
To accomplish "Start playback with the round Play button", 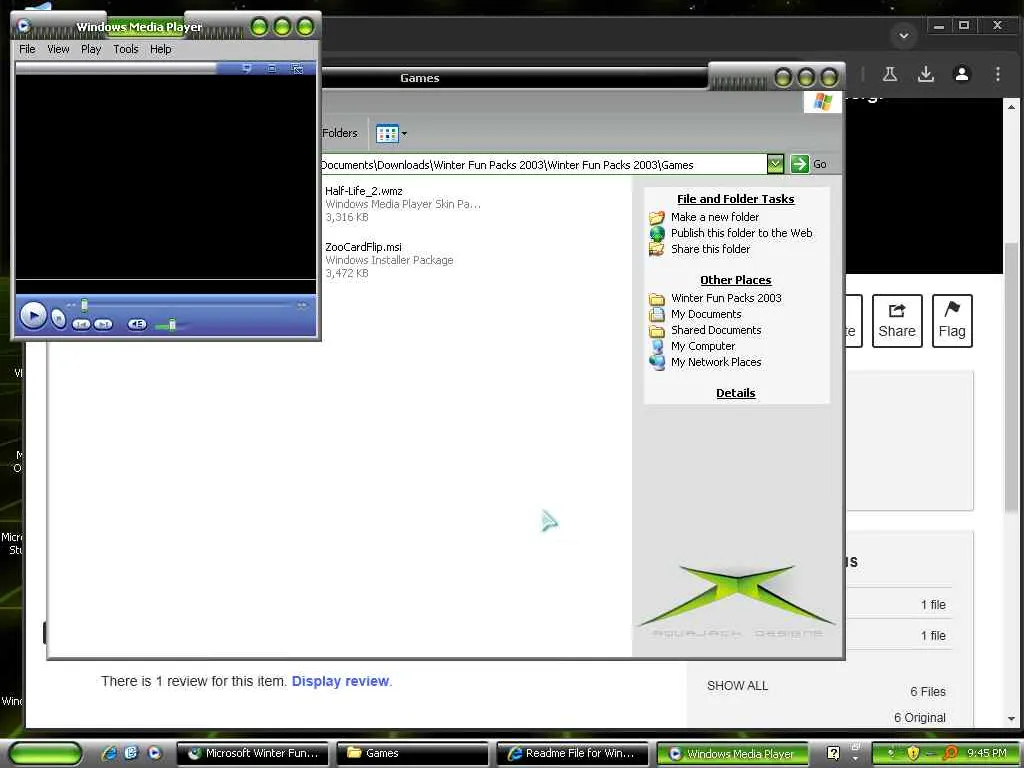I will click(x=33, y=317).
